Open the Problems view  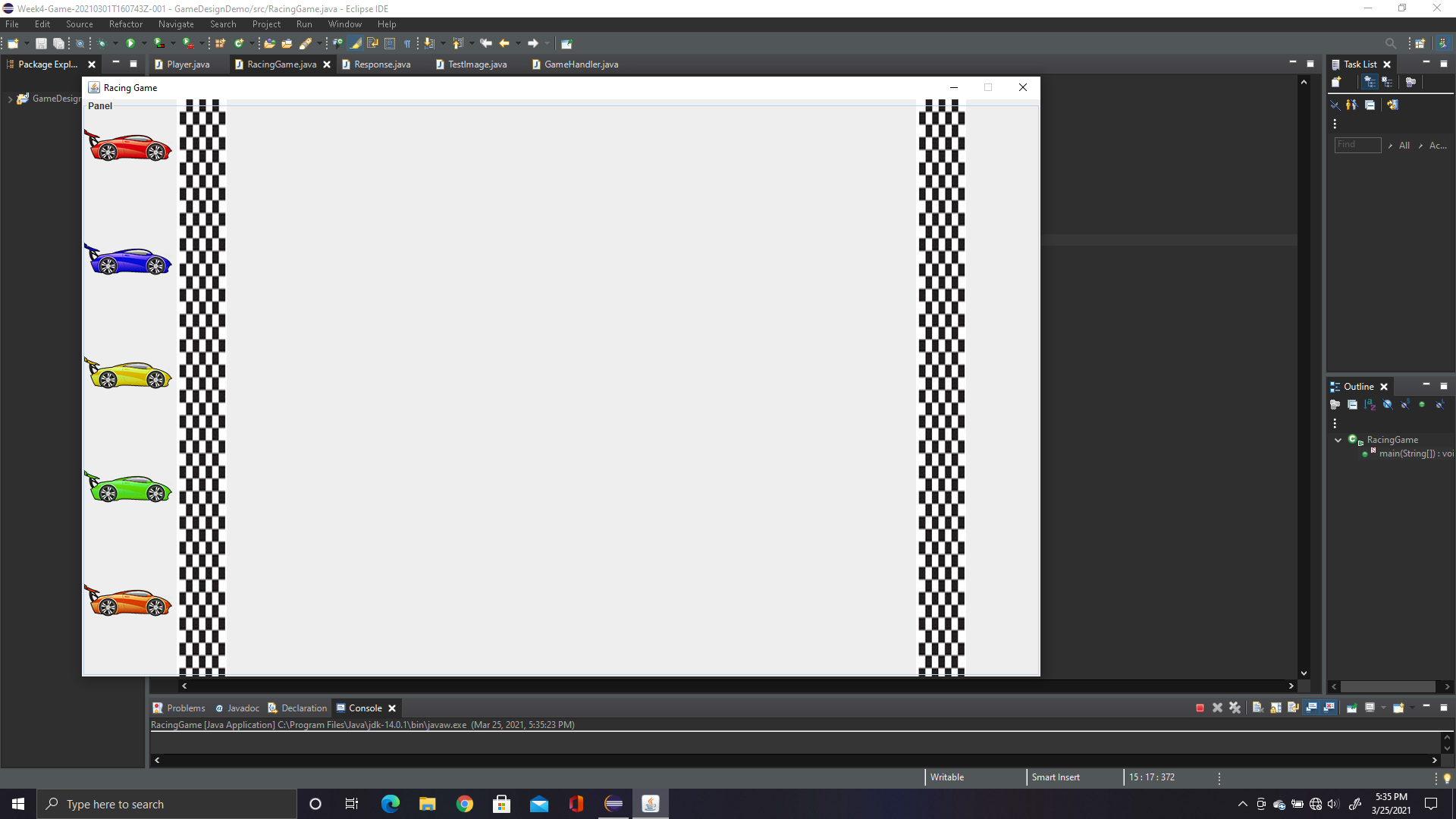[185, 708]
